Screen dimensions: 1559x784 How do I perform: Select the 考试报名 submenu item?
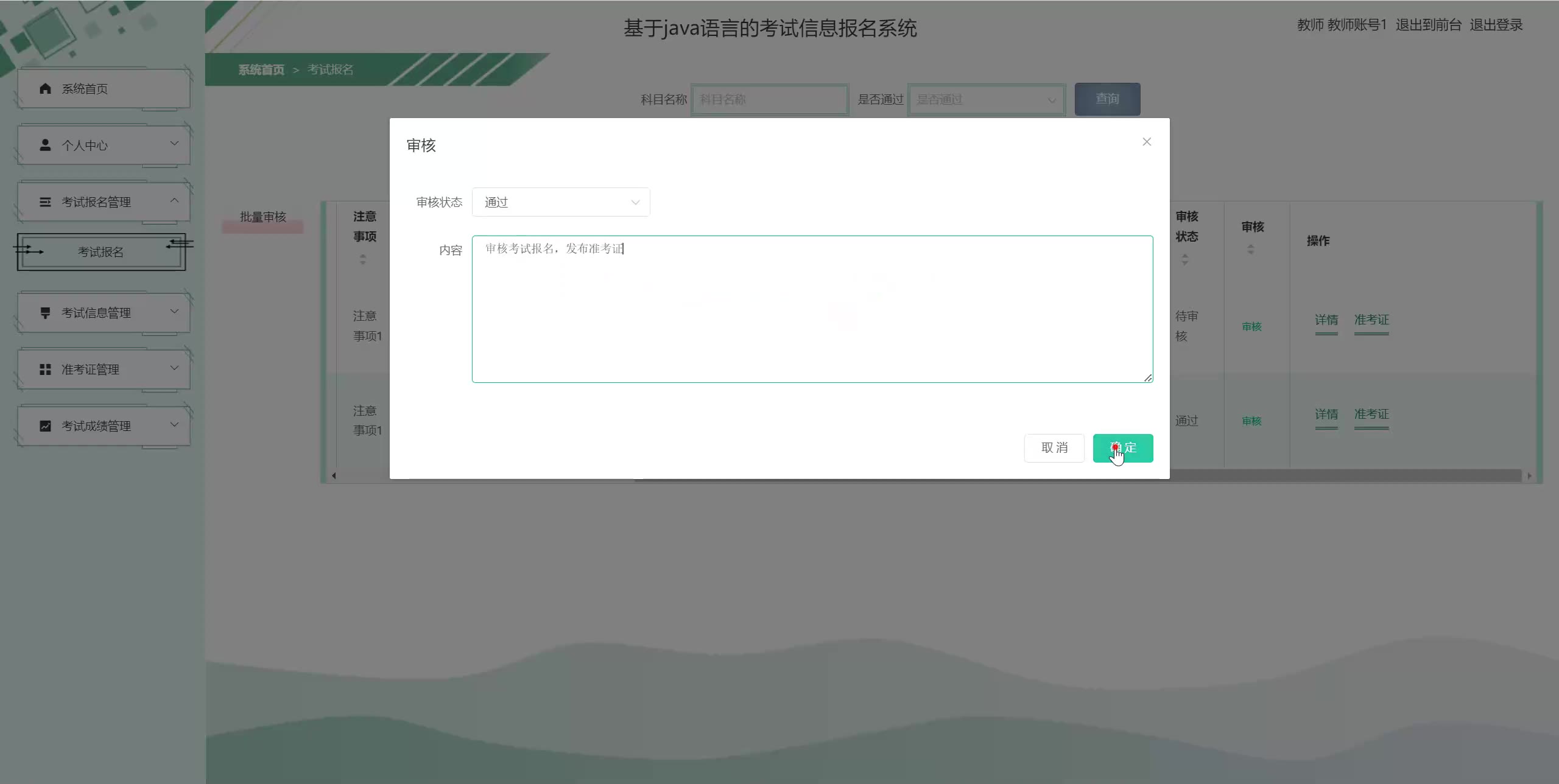101,252
